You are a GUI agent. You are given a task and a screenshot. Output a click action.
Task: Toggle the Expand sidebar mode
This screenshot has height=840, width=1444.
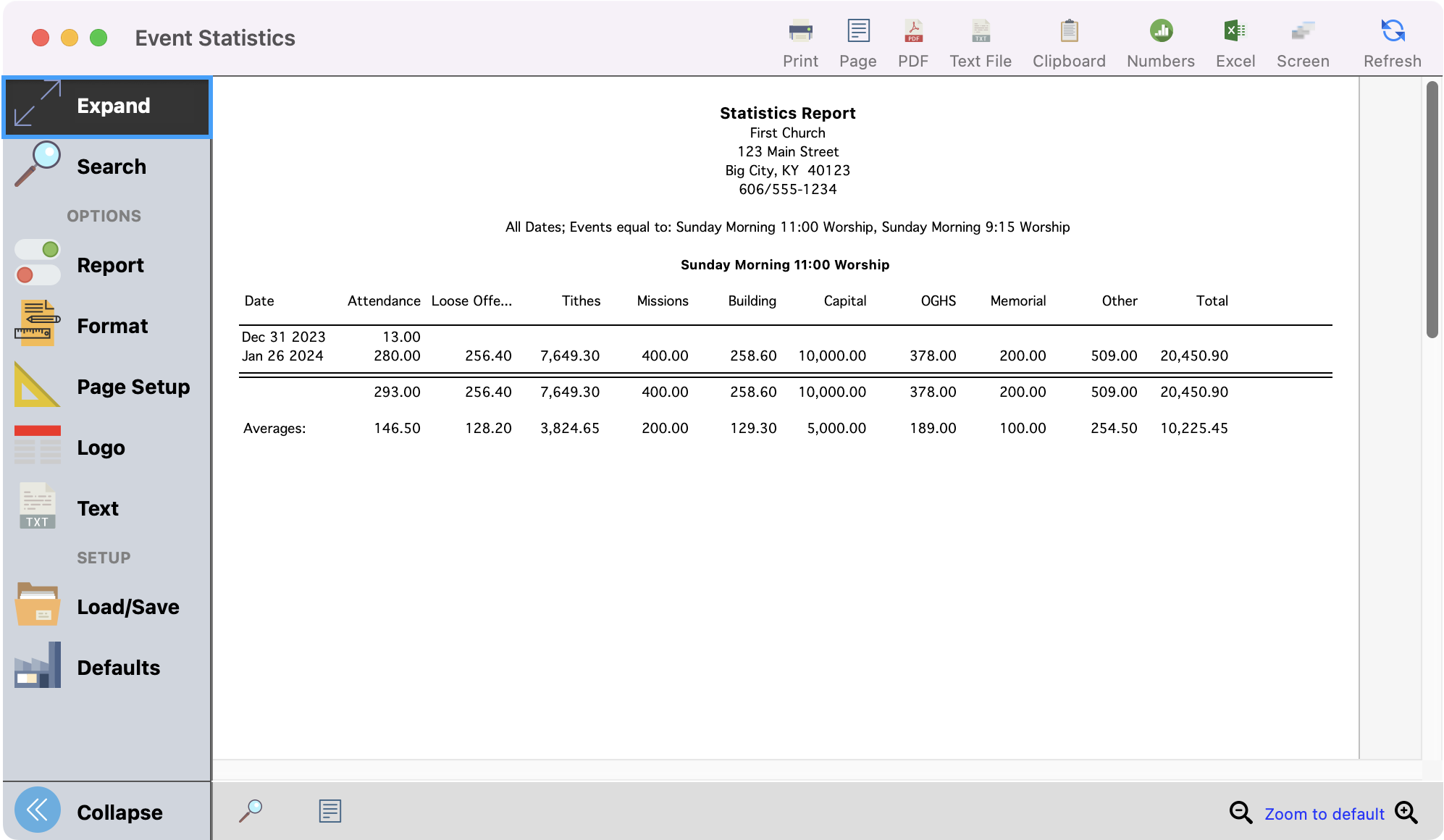coord(106,106)
